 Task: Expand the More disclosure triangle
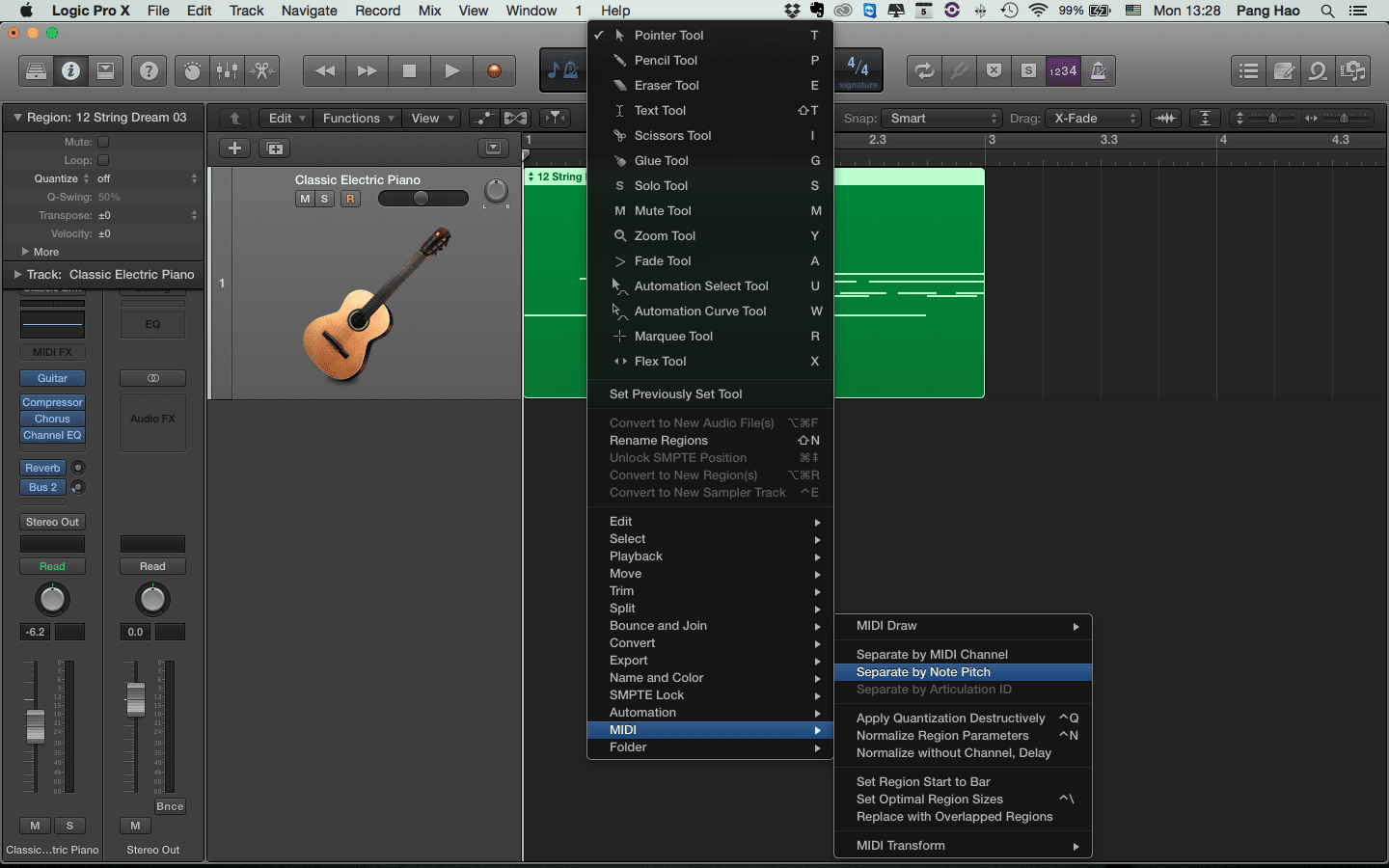coord(26,252)
